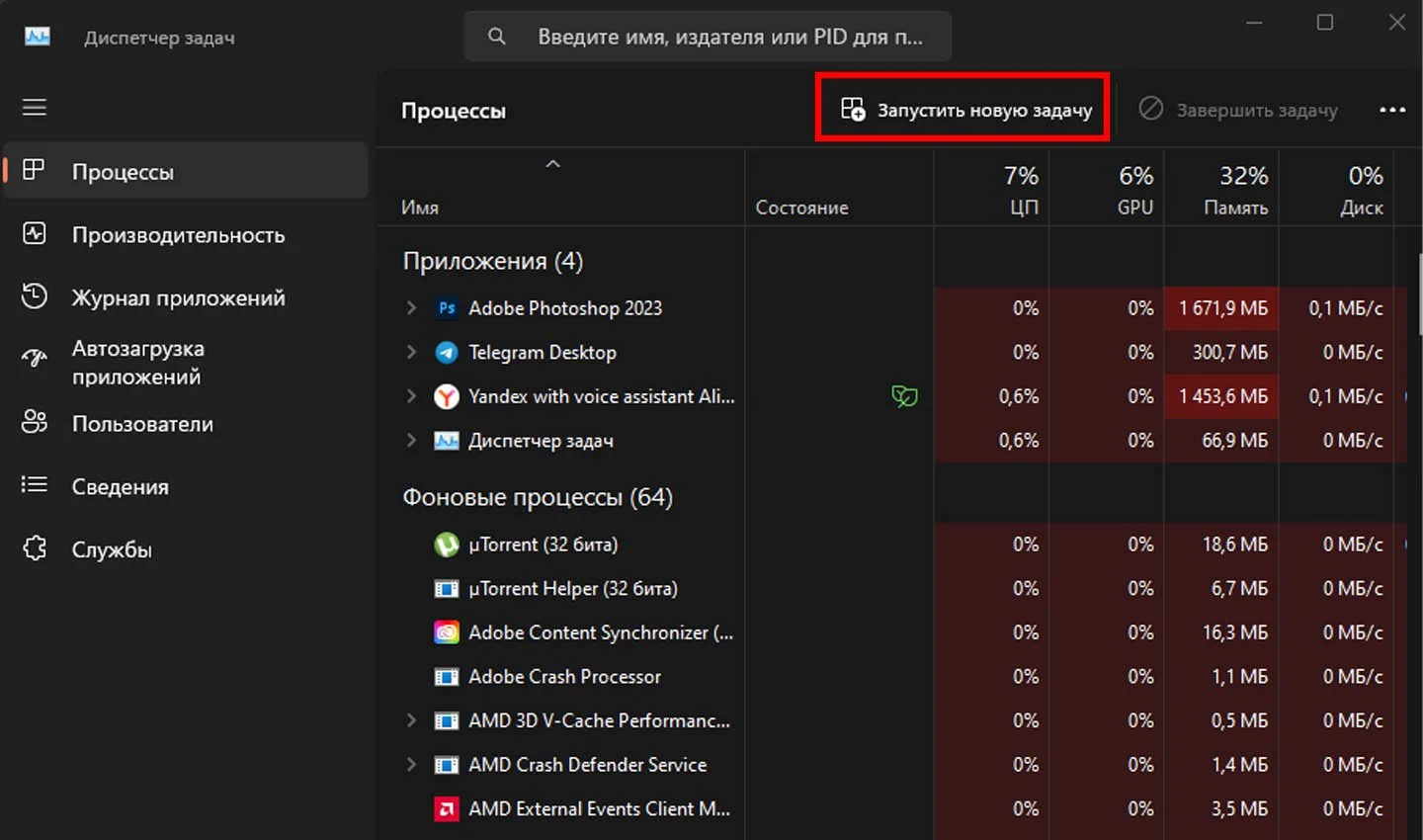Image resolution: width=1423 pixels, height=840 pixels.
Task: Click the Startup apps gauge icon
Action: (x=35, y=360)
